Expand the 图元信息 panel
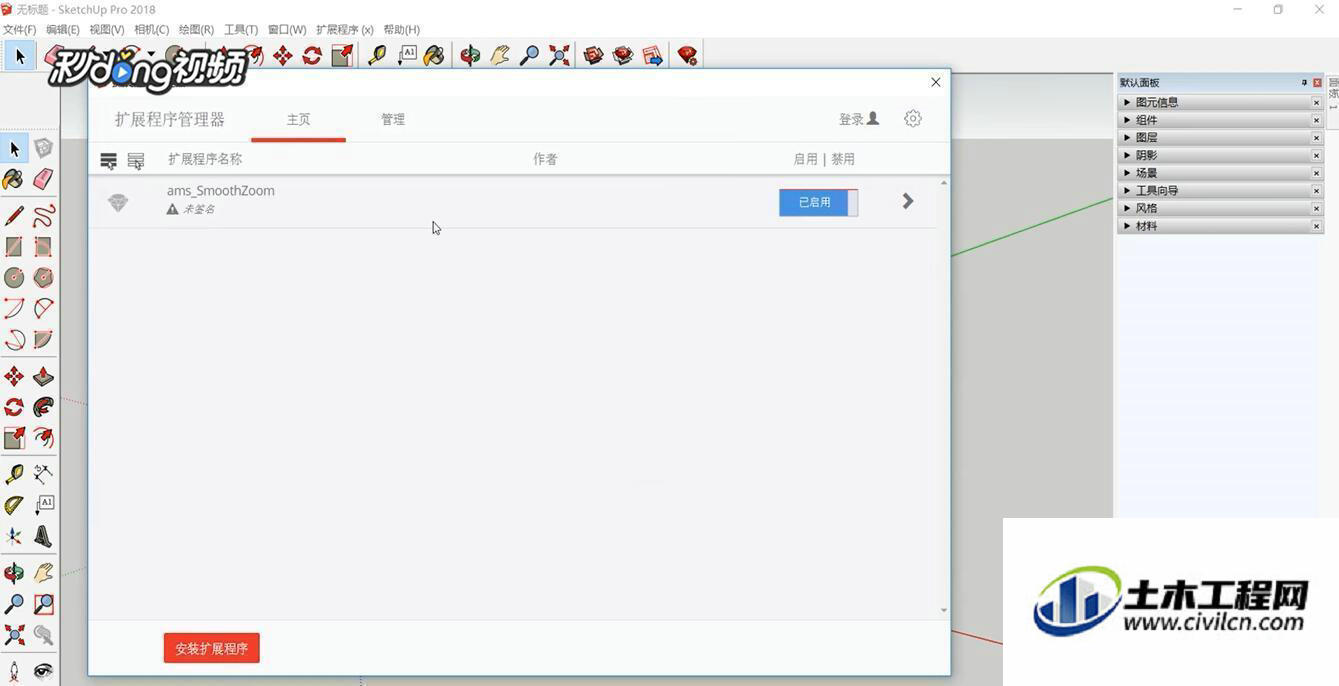 coord(1219,102)
